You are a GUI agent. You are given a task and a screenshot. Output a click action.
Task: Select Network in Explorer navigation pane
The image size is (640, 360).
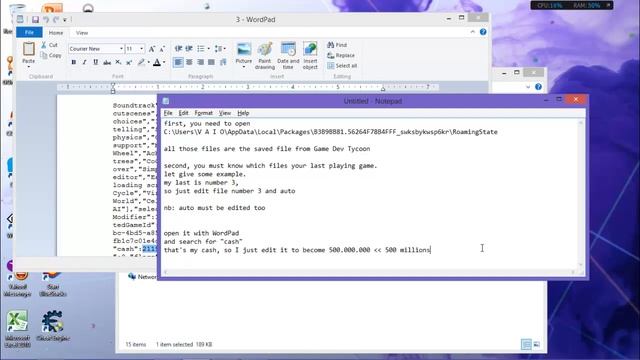[x=142, y=277]
